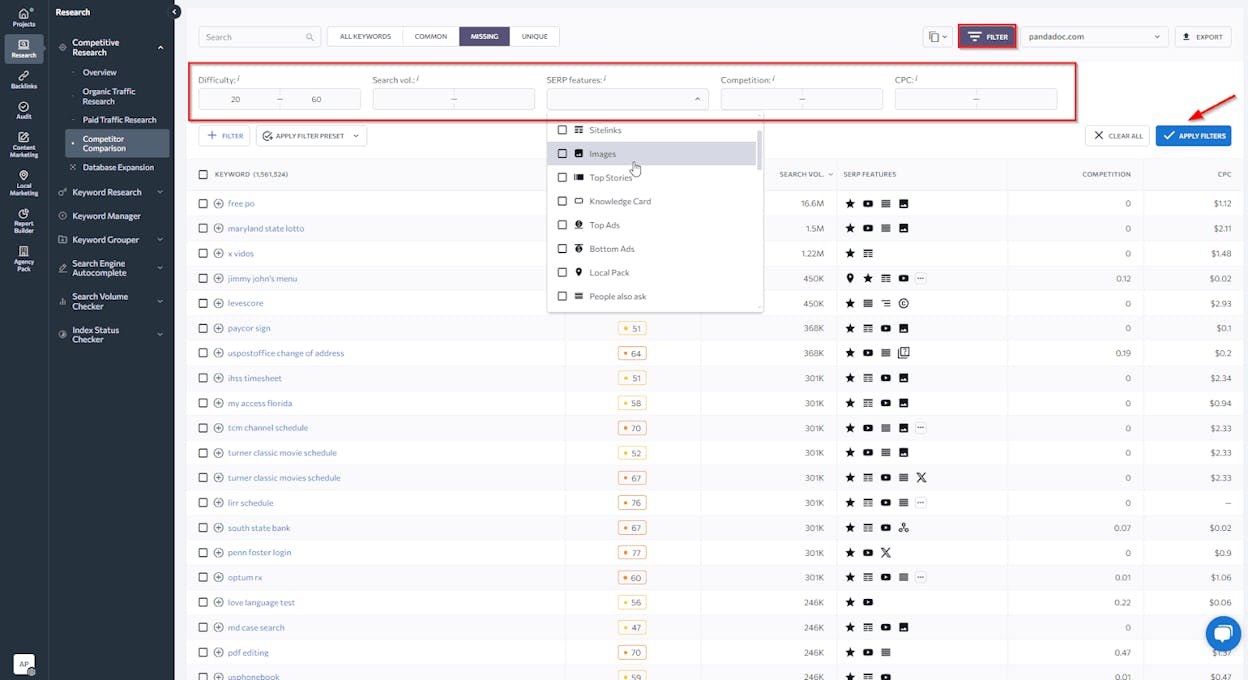Screen dimensions: 1248x680
Task: Open 'south state bank' keyword link
Action: (x=259, y=528)
